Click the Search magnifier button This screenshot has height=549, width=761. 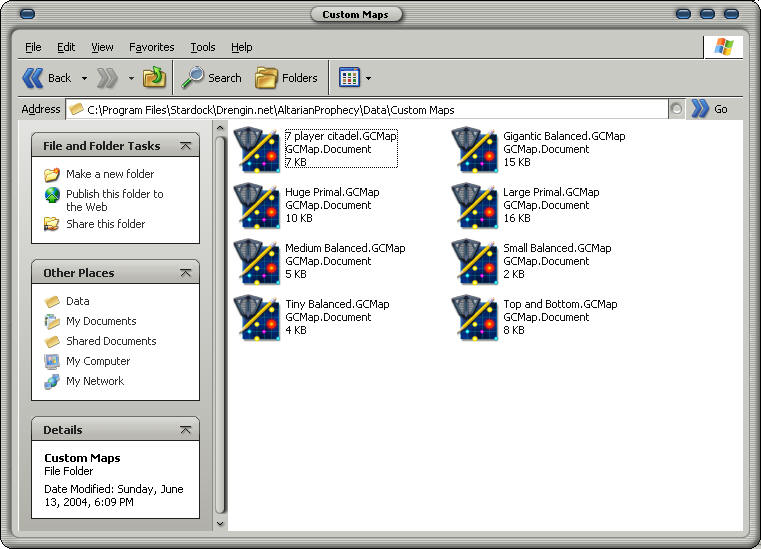211,78
